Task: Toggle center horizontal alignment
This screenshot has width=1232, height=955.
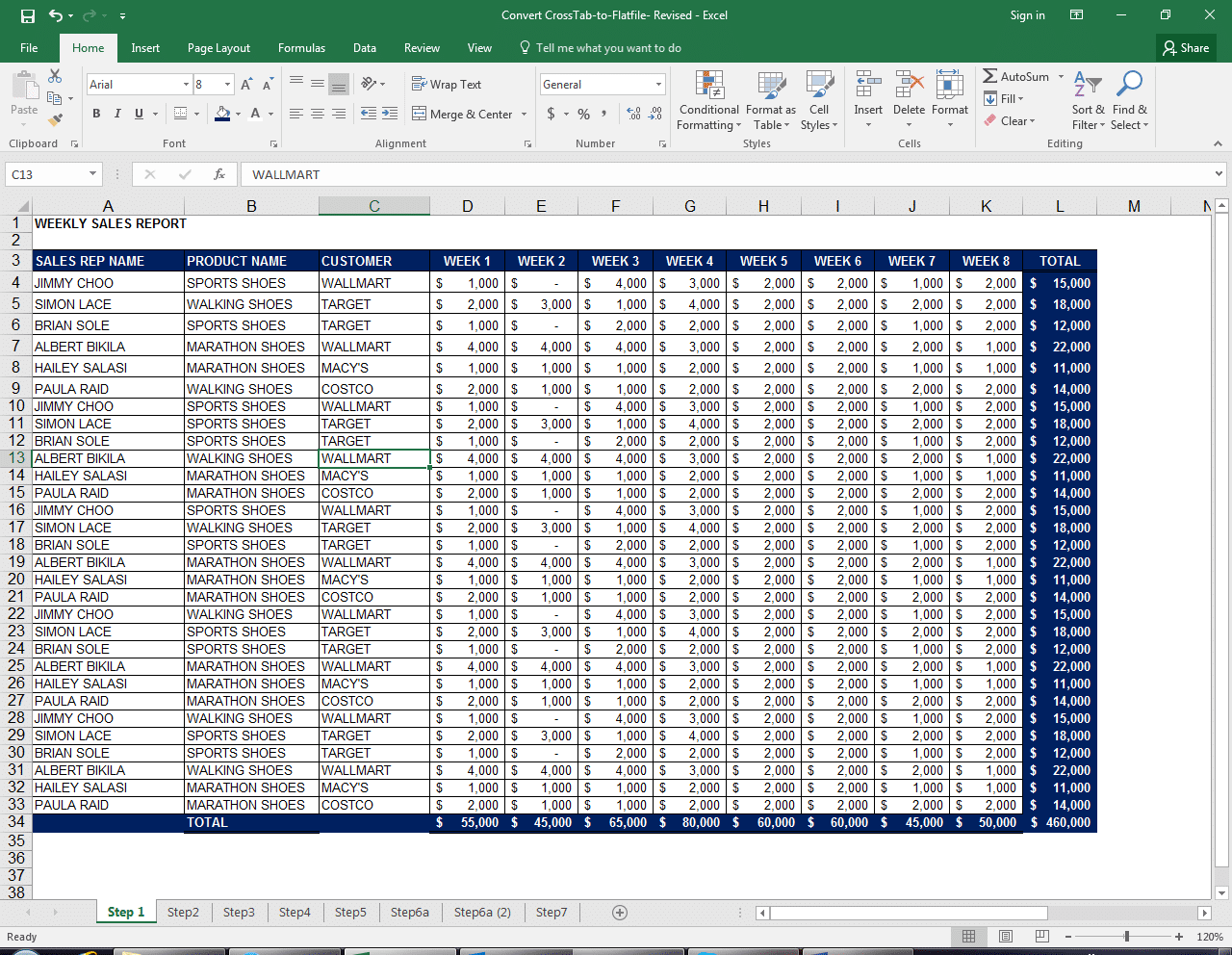Action: [318, 114]
